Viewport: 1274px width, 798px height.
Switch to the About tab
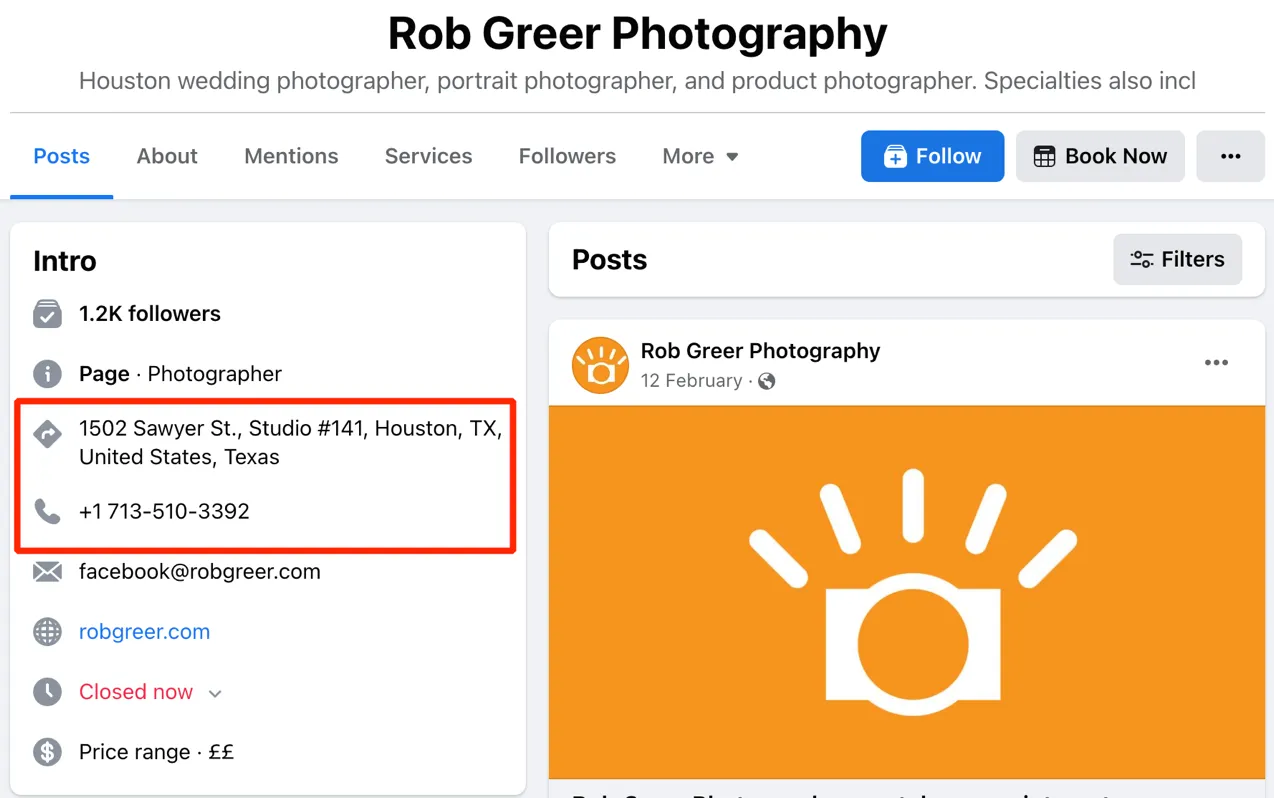(x=167, y=156)
